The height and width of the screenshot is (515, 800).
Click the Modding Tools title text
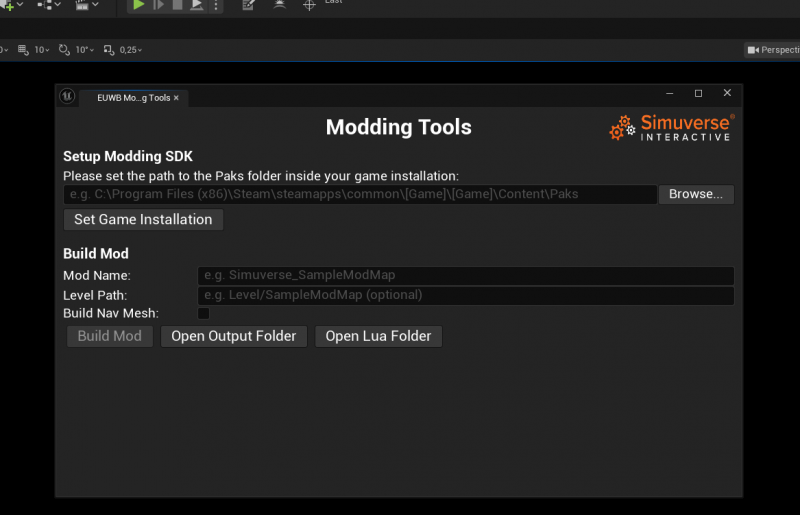point(398,127)
